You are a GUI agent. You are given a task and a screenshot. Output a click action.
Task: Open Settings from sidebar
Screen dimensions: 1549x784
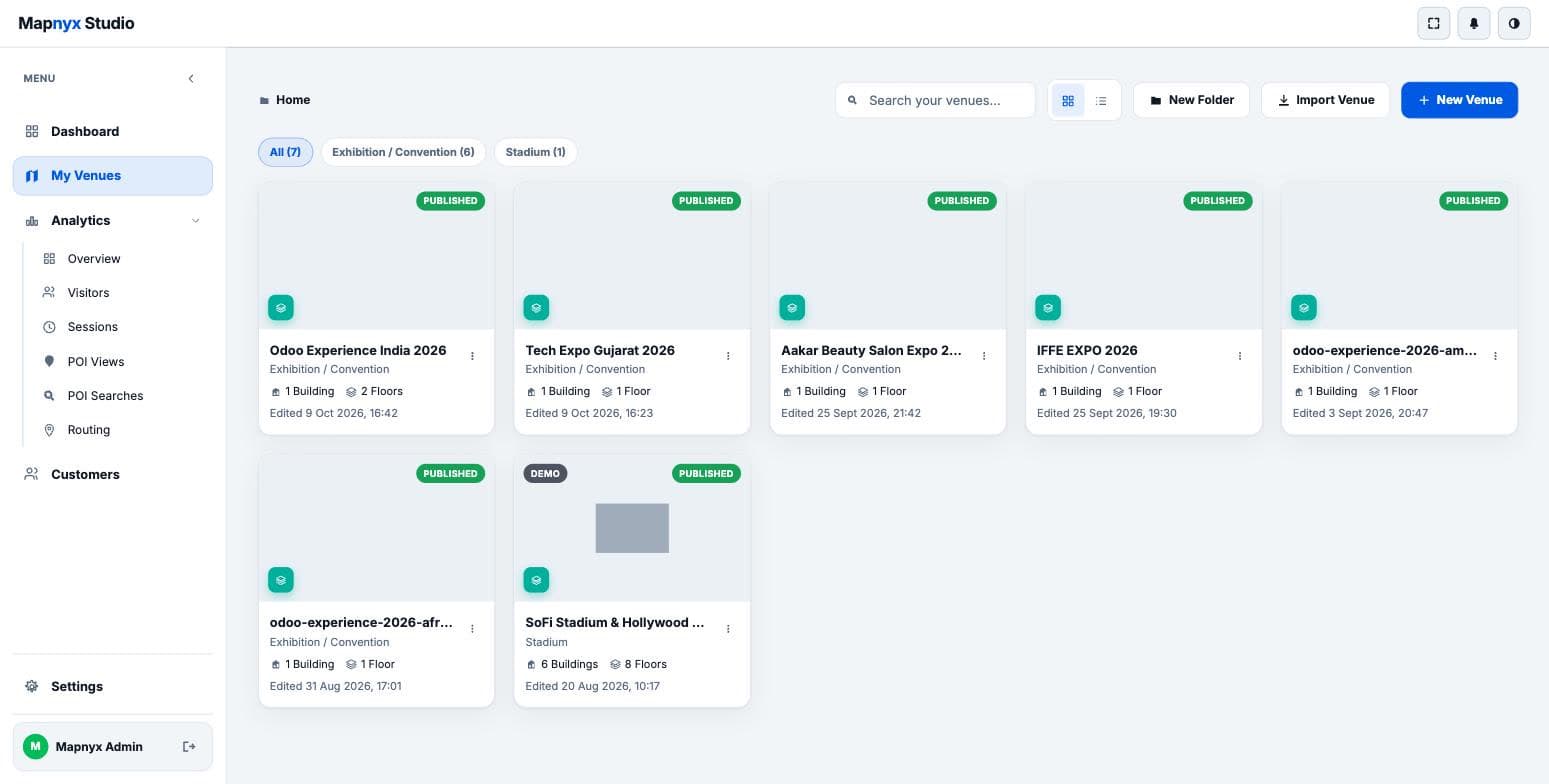click(113, 687)
